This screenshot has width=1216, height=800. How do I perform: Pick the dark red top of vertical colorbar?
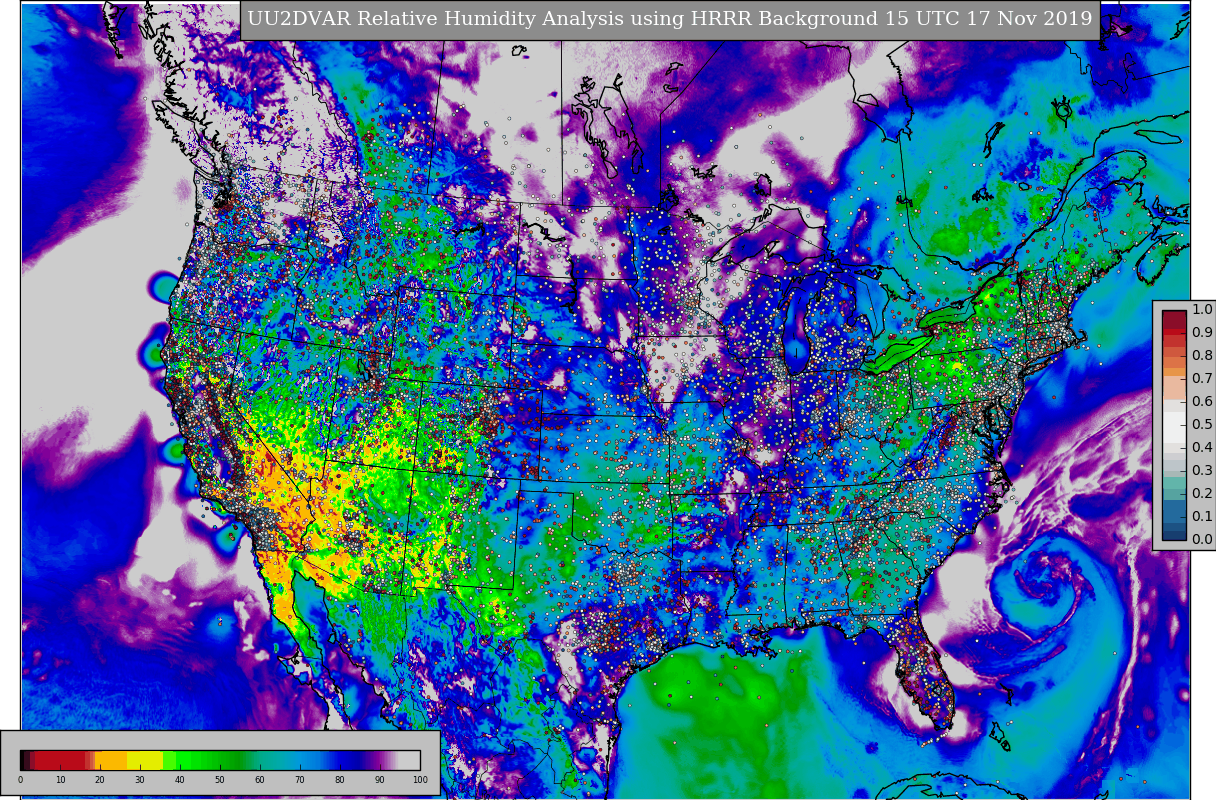(x=1174, y=320)
